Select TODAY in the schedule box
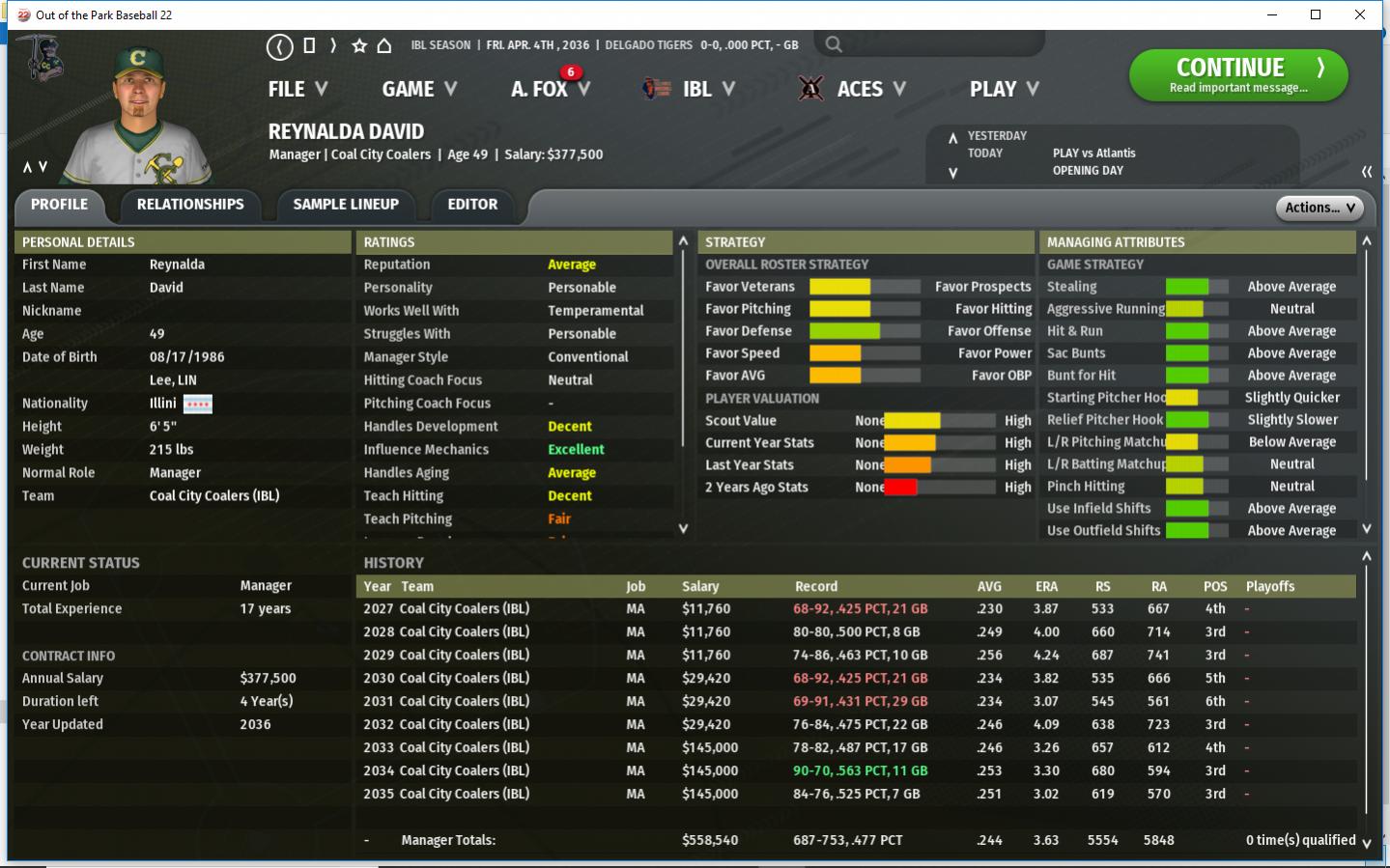The image size is (1390, 868). click(x=985, y=153)
